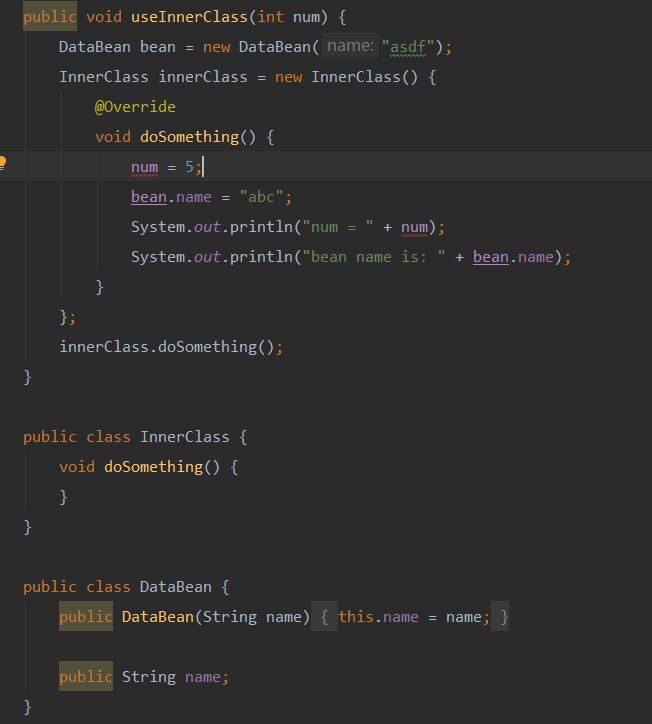Click the DataBean name in class declaration
This screenshot has height=724, width=652.
[x=175, y=586]
